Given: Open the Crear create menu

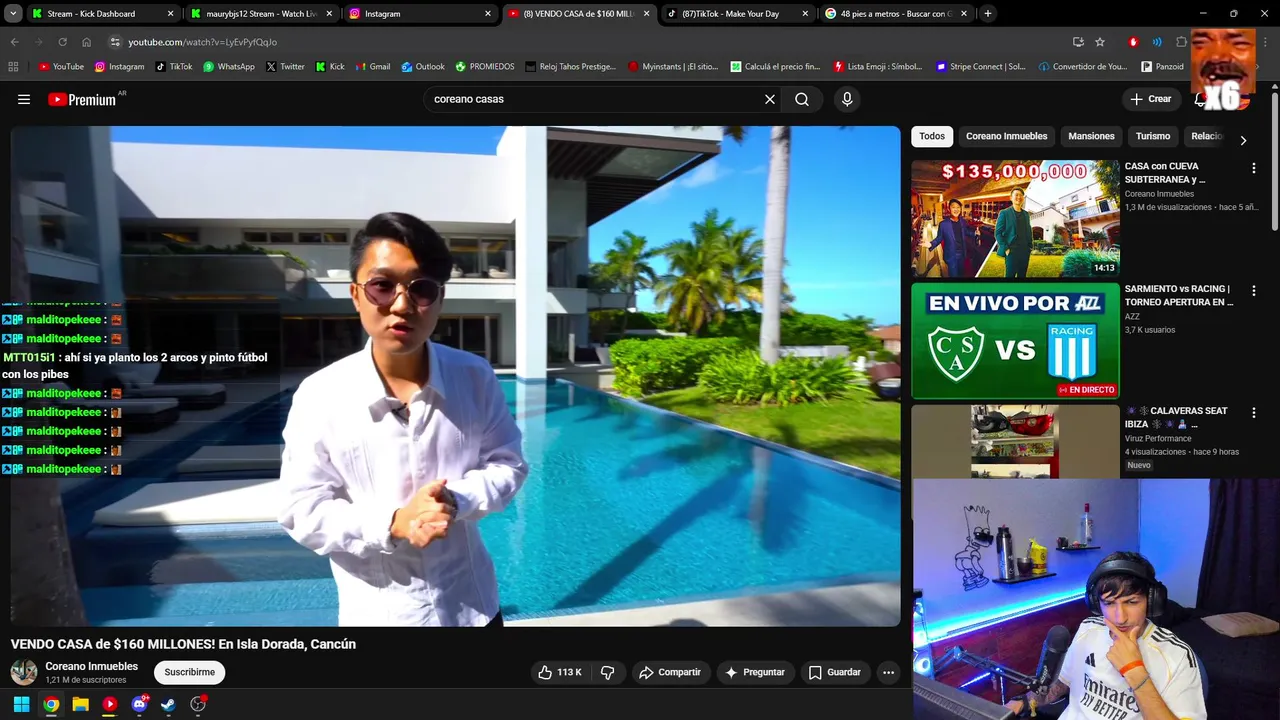Looking at the screenshot, I should [1150, 99].
